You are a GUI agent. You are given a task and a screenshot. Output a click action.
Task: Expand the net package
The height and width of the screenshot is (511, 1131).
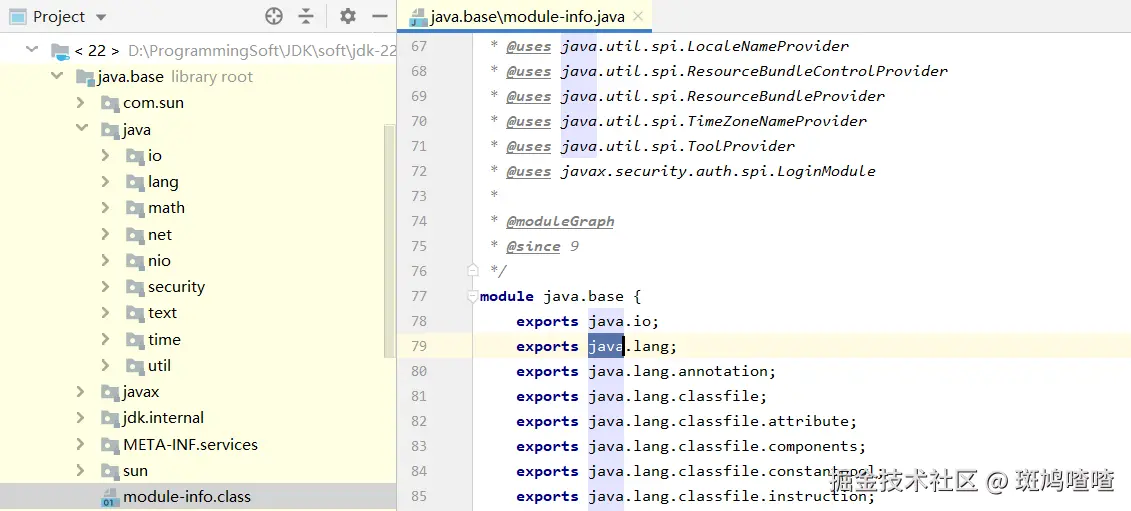click(105, 234)
